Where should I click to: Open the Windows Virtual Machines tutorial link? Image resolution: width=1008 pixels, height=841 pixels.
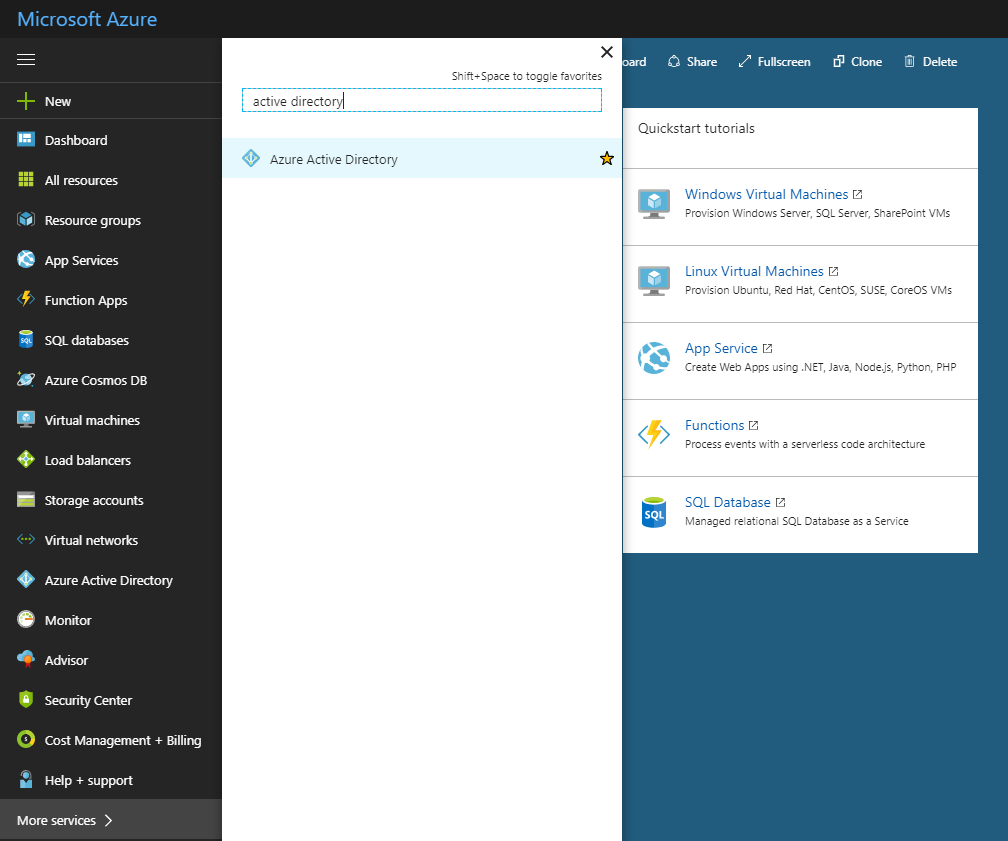[x=766, y=194]
